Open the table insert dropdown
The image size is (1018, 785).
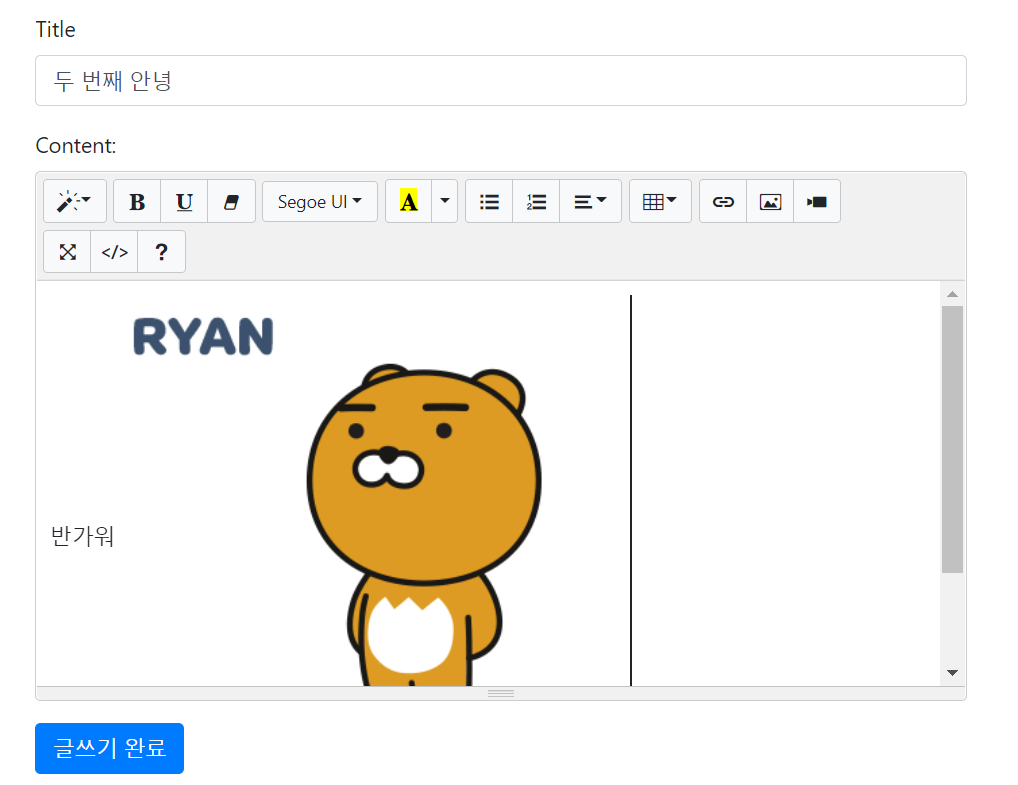click(660, 201)
